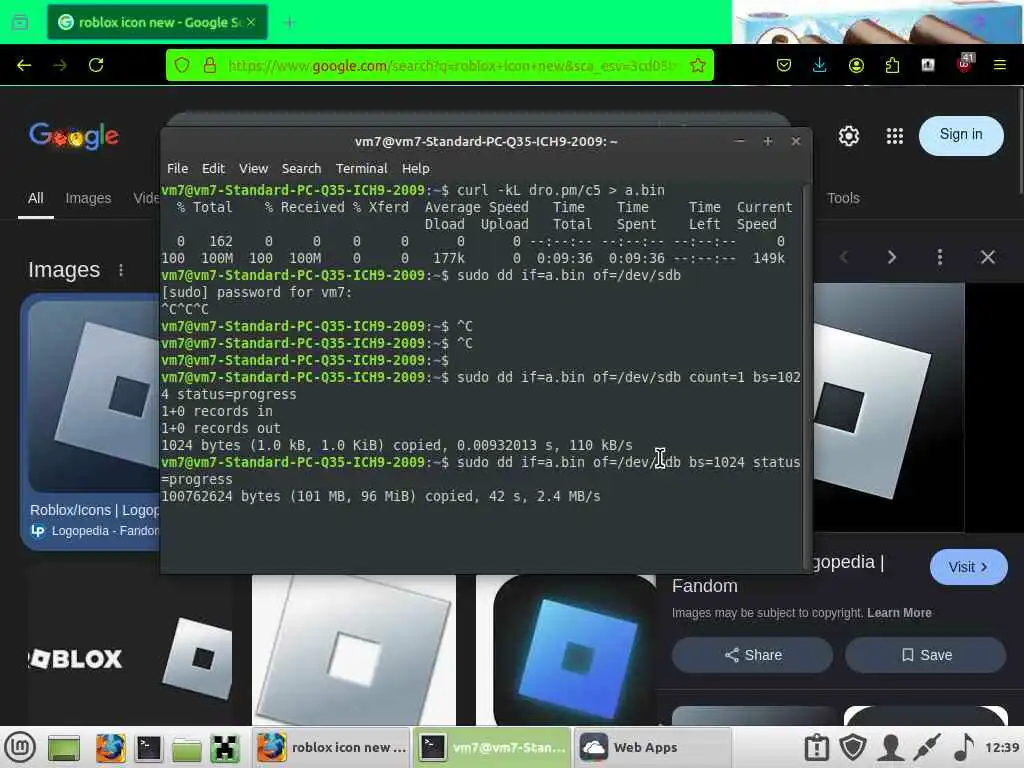
Task: Open the terminal View menu
Action: 253,168
